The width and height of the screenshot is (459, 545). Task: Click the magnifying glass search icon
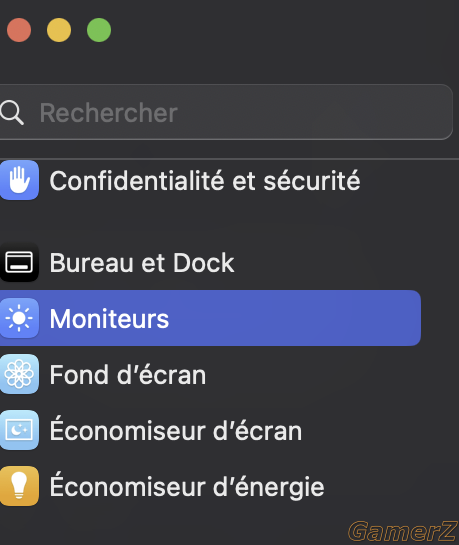point(12,113)
